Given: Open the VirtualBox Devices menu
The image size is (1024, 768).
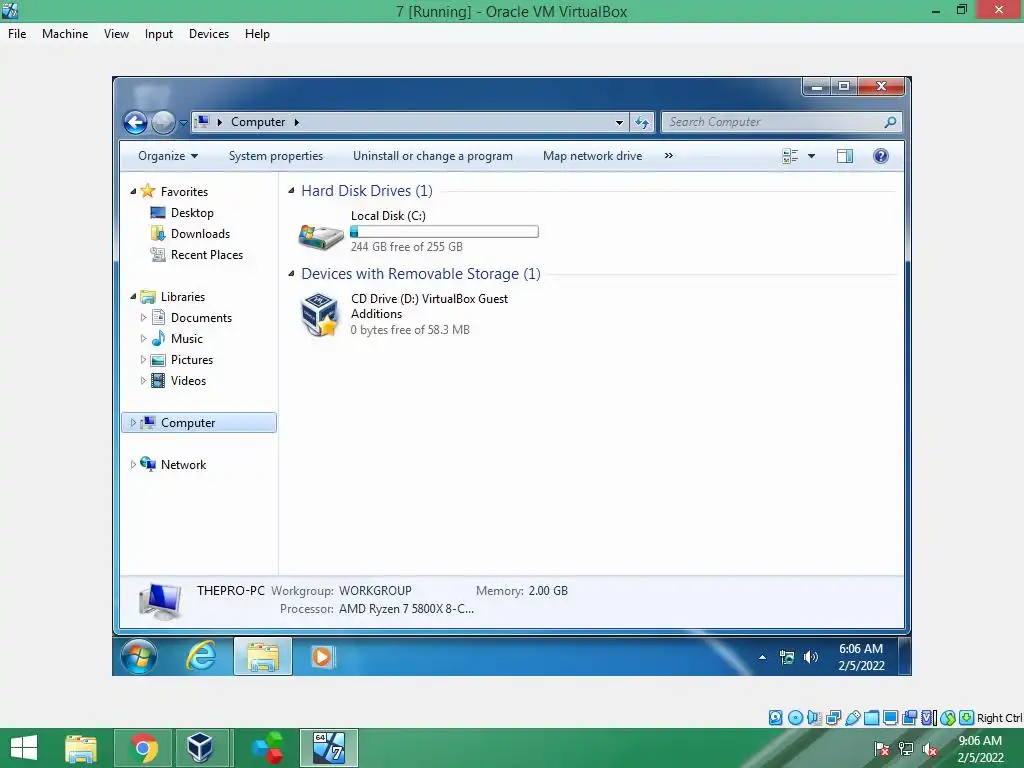Looking at the screenshot, I should click(209, 34).
